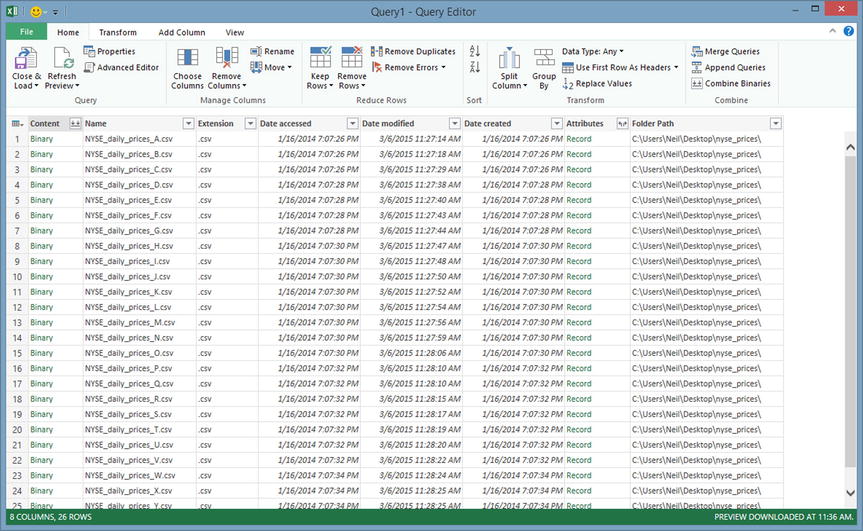
Task: Open Record attributes for NYSE_daily_prices_T.csv
Action: (578, 430)
